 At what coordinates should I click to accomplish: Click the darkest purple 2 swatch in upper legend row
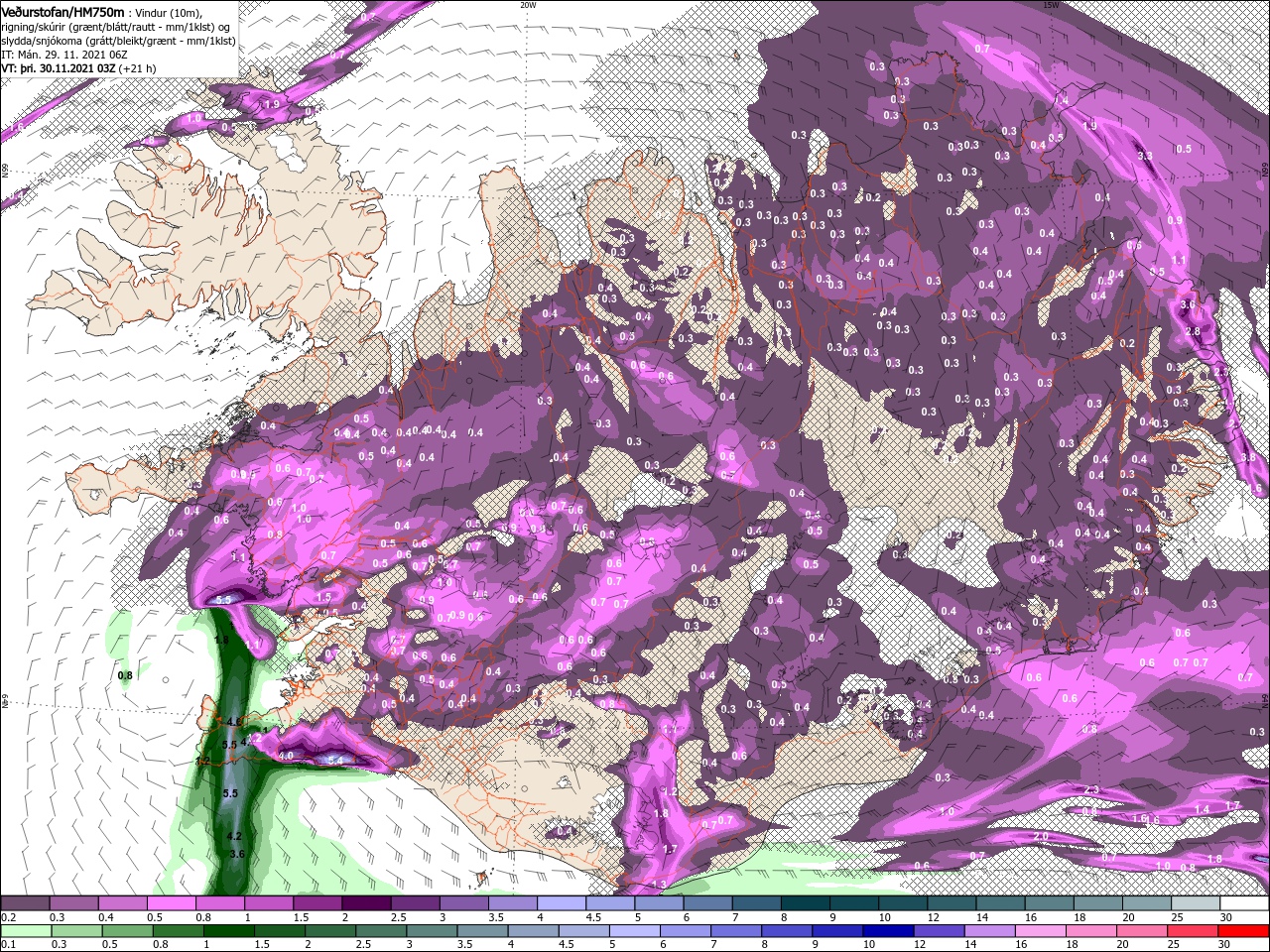pyautogui.click(x=366, y=903)
